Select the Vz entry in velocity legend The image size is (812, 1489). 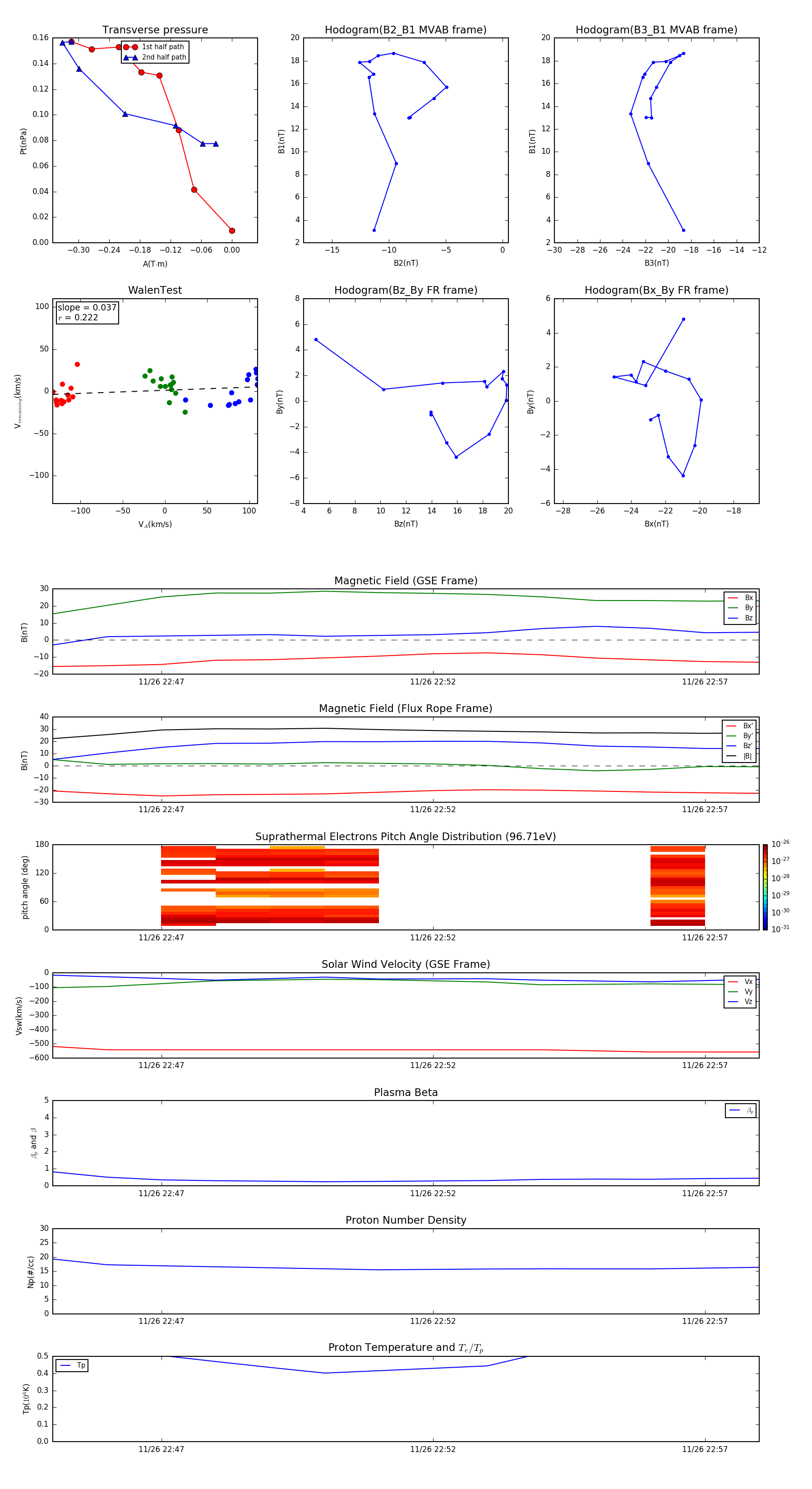coord(740,1001)
